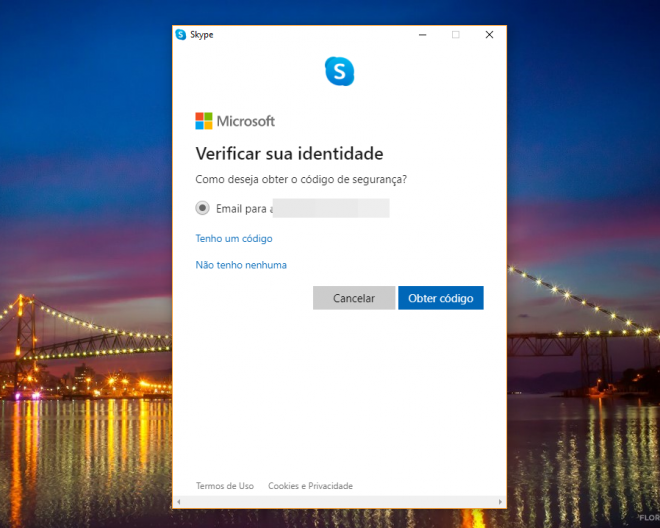Screen dimensions: 660x528
Task: Click the horizontal scrollbar track
Action: click(339, 501)
